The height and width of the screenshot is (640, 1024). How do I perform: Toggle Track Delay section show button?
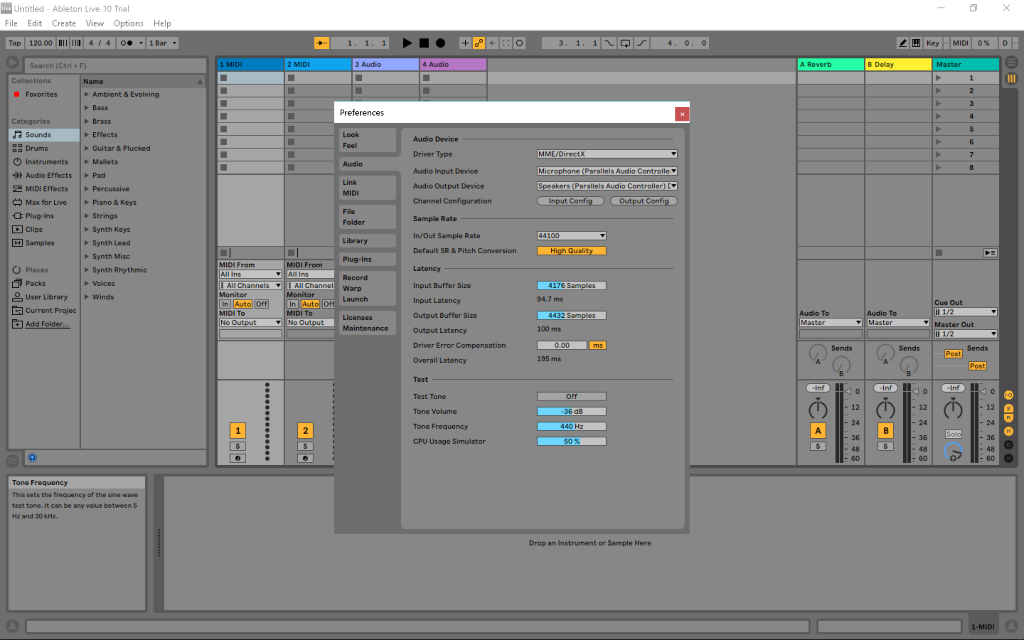pyautogui.click(x=1008, y=445)
